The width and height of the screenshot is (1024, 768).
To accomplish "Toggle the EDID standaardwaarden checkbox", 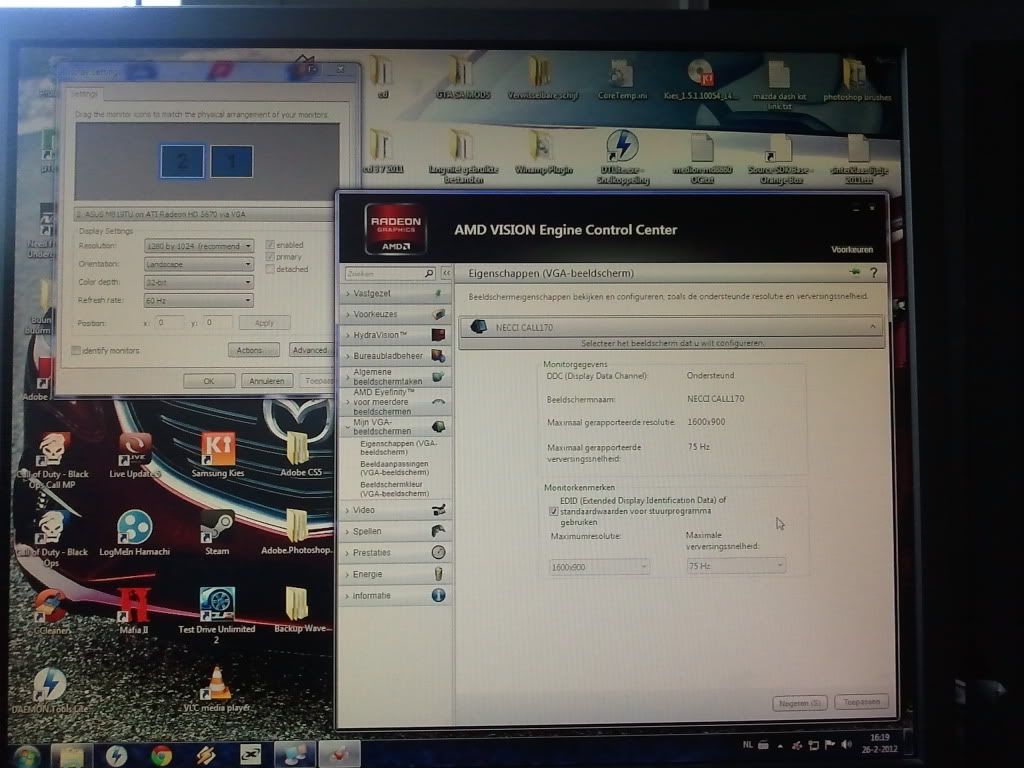I will click(x=554, y=511).
